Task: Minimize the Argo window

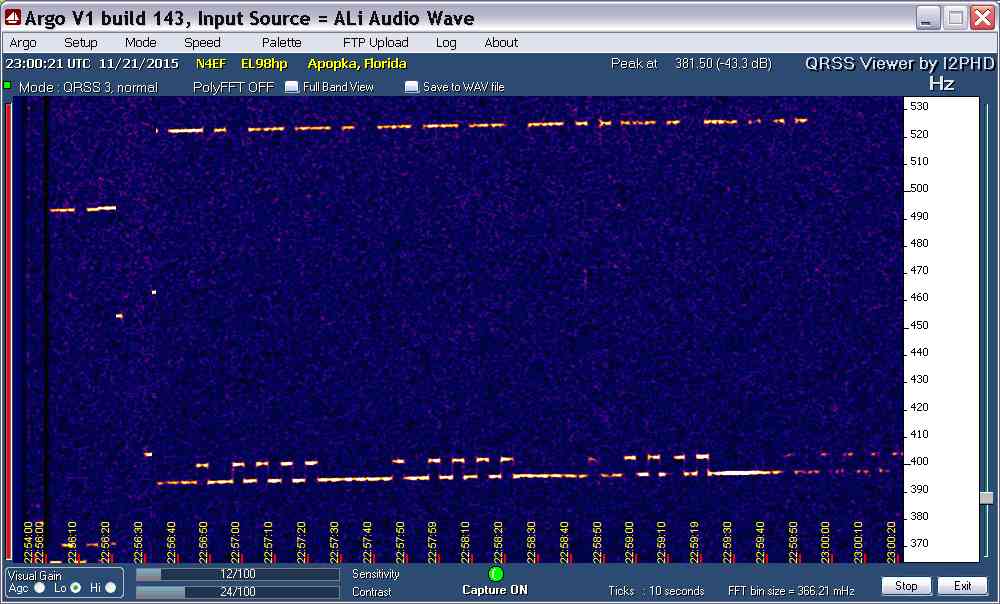Action: point(929,18)
